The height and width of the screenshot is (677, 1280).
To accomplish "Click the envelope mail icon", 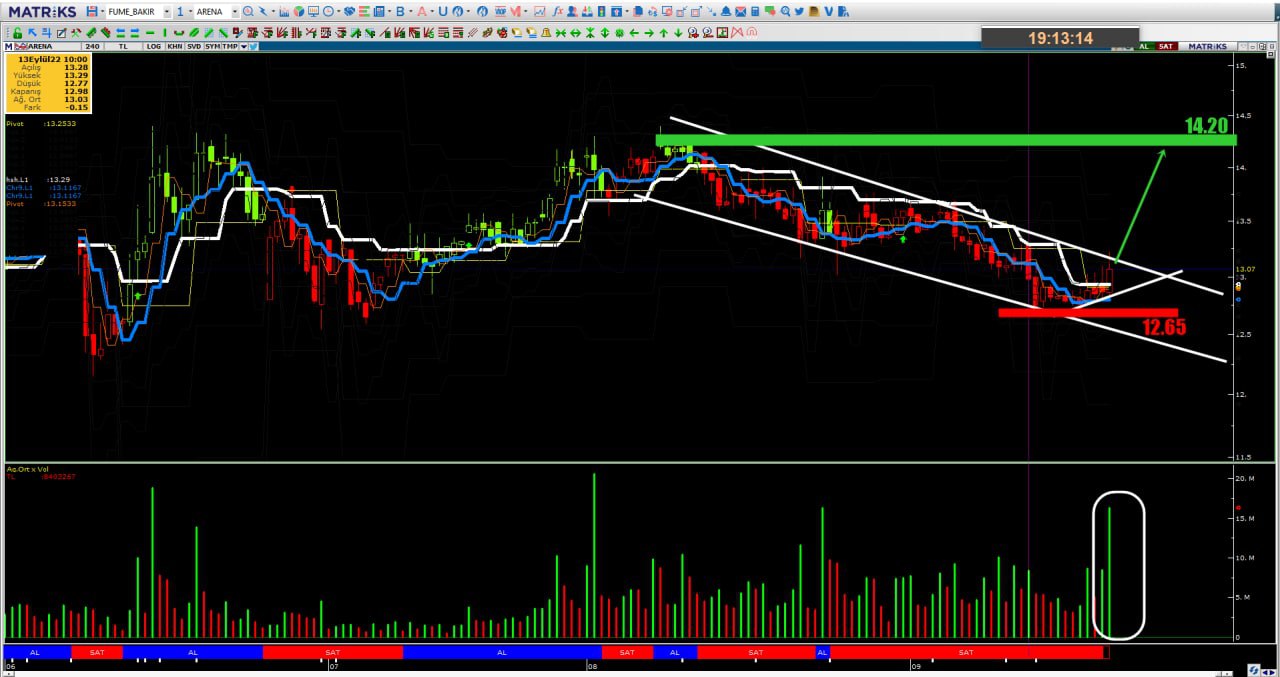I will (x=741, y=12).
